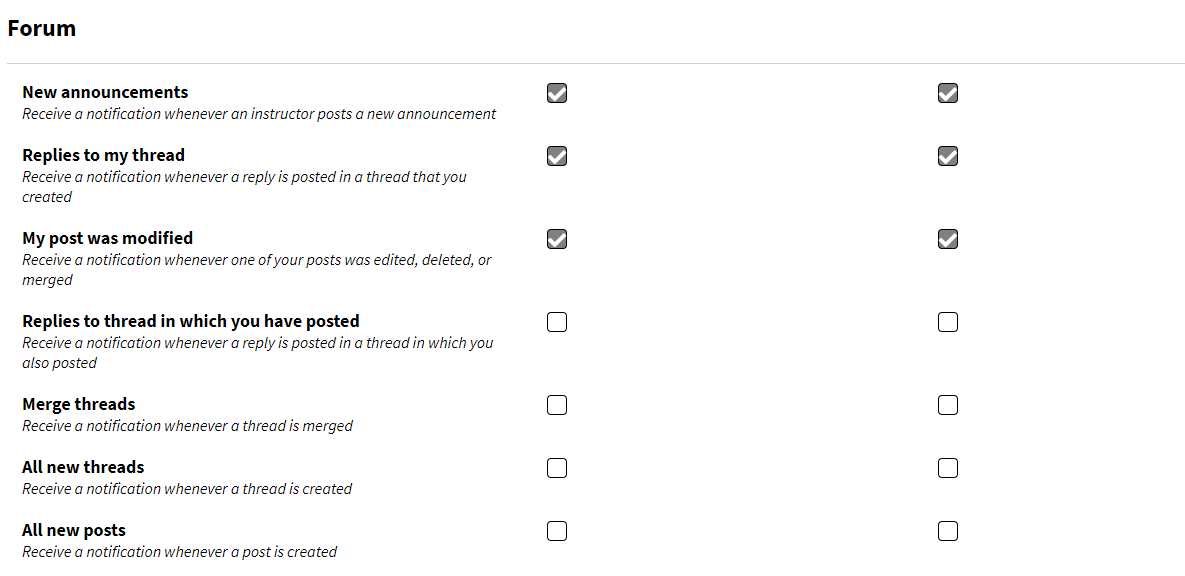
Task: Click the Merge threads label text
Action: pyautogui.click(x=79, y=404)
